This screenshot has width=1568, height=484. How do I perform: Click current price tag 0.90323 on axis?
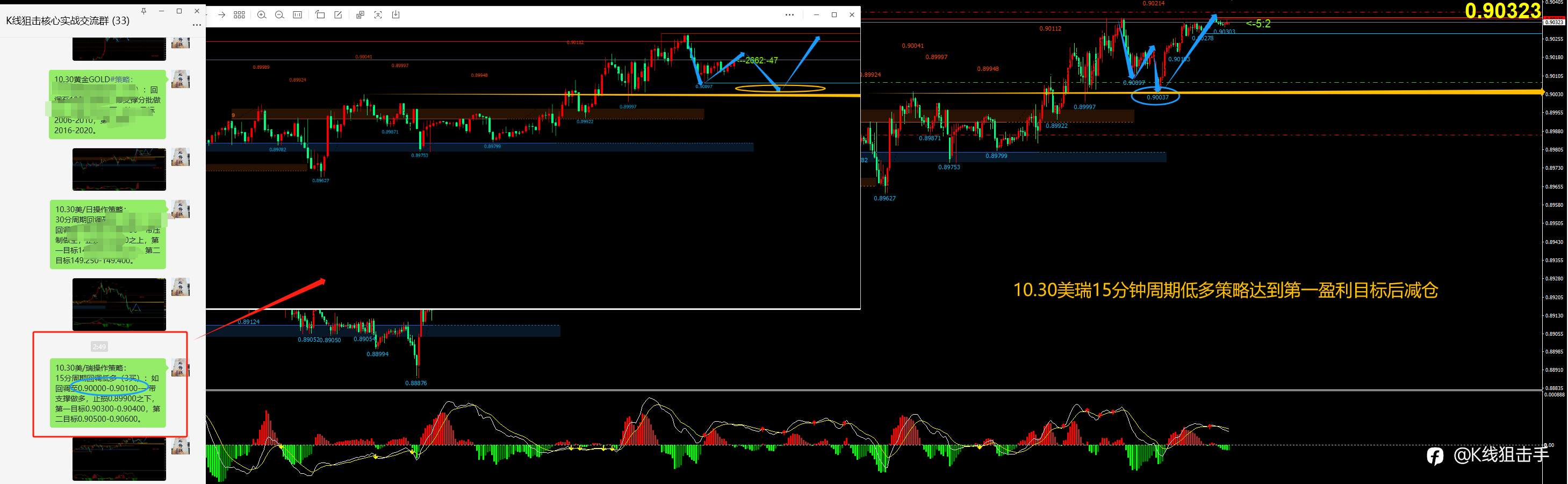tap(1554, 22)
